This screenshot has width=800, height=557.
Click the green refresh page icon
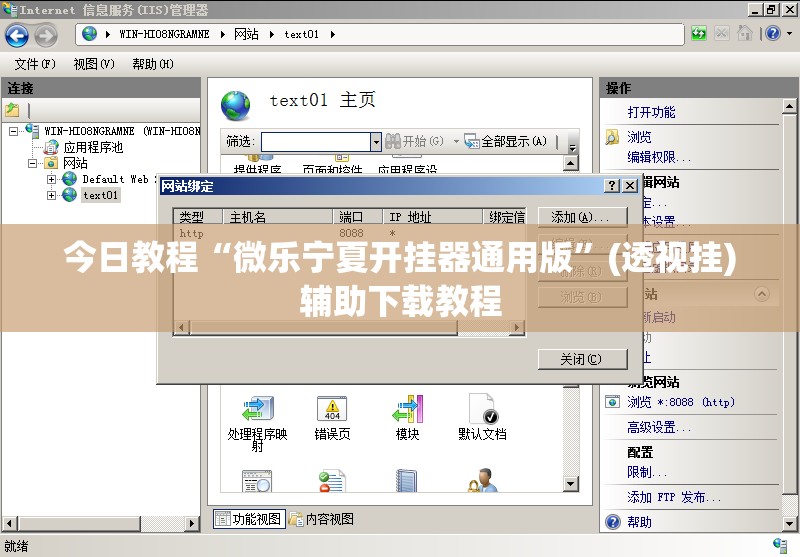click(x=698, y=34)
